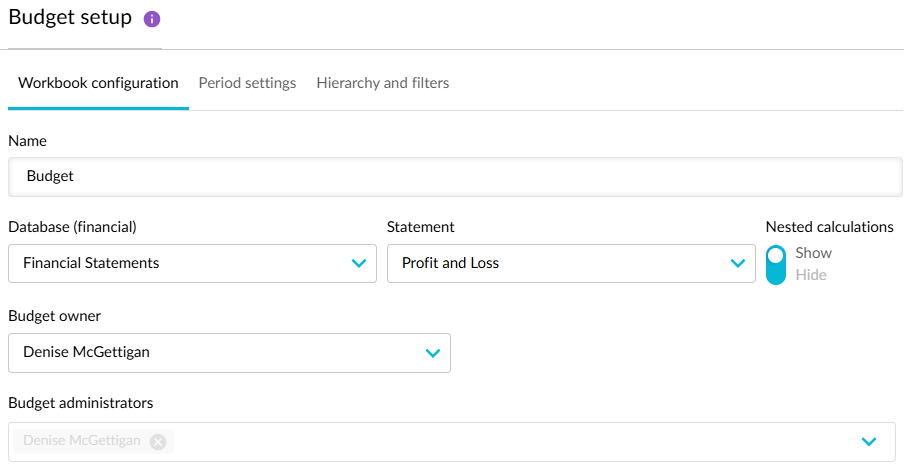Select the Hide option for nested calculations
The image size is (904, 464).
[x=811, y=275]
